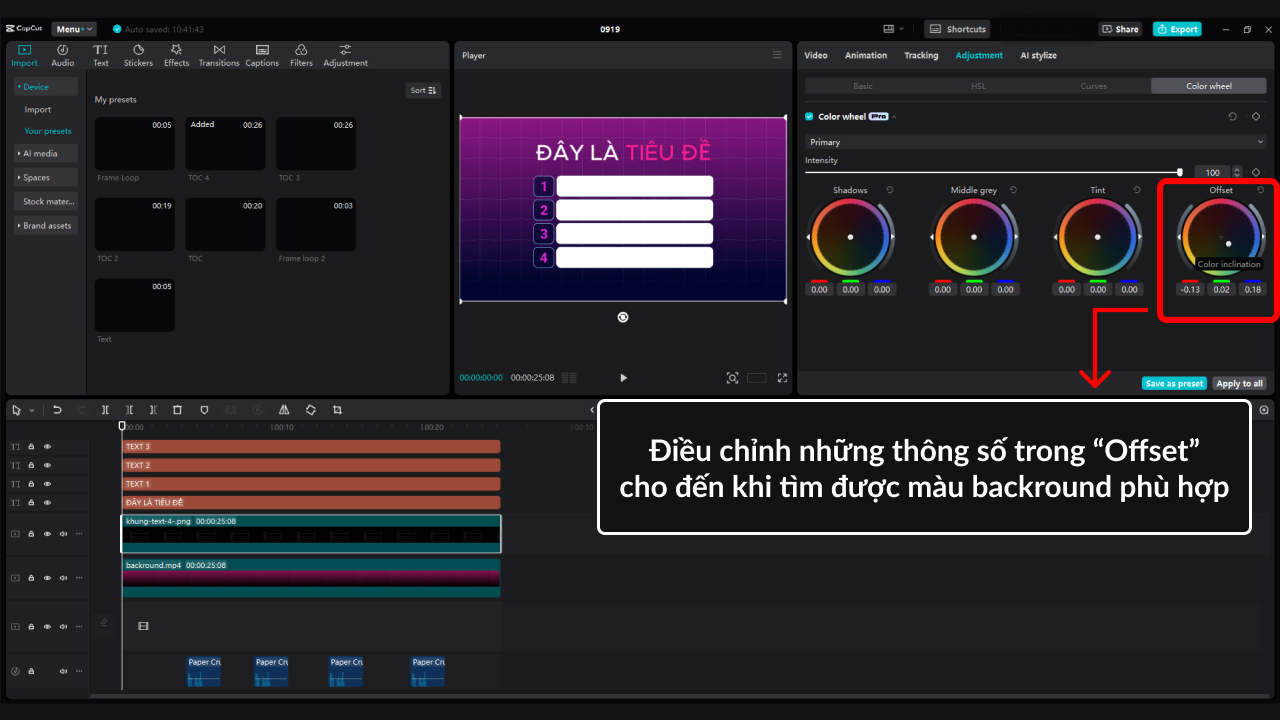Click the Share button
The image size is (1280, 720).
click(x=1120, y=29)
